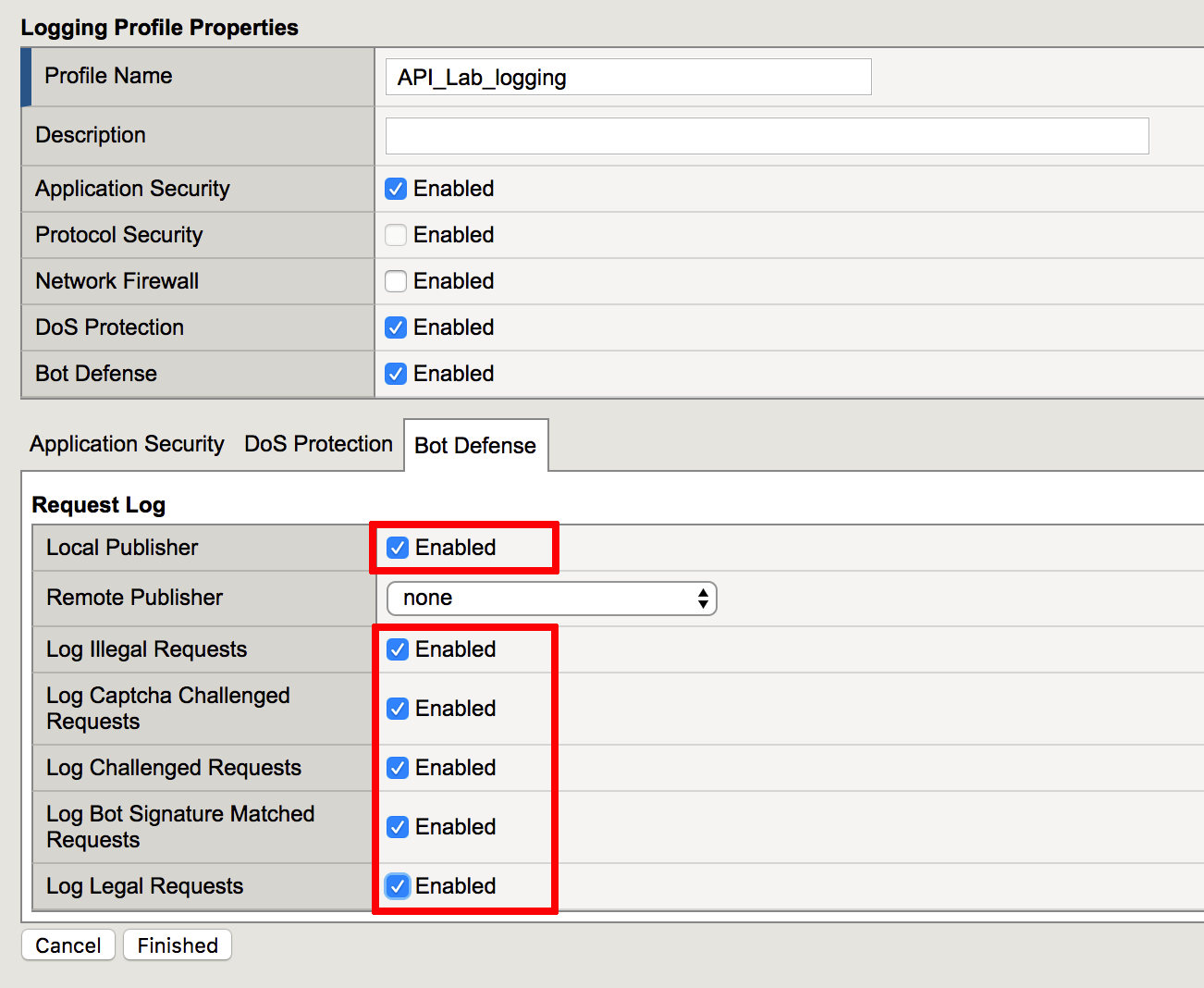Image resolution: width=1204 pixels, height=988 pixels.
Task: Click the Remote Publisher dropdown arrows
Action: [x=703, y=599]
